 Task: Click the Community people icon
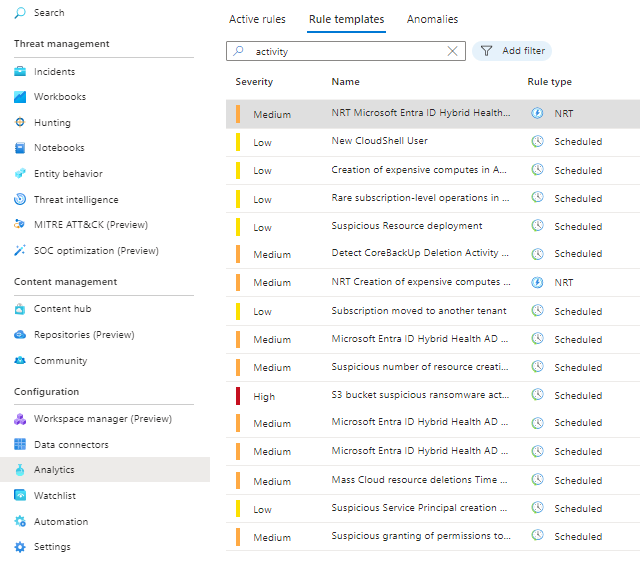(20, 360)
